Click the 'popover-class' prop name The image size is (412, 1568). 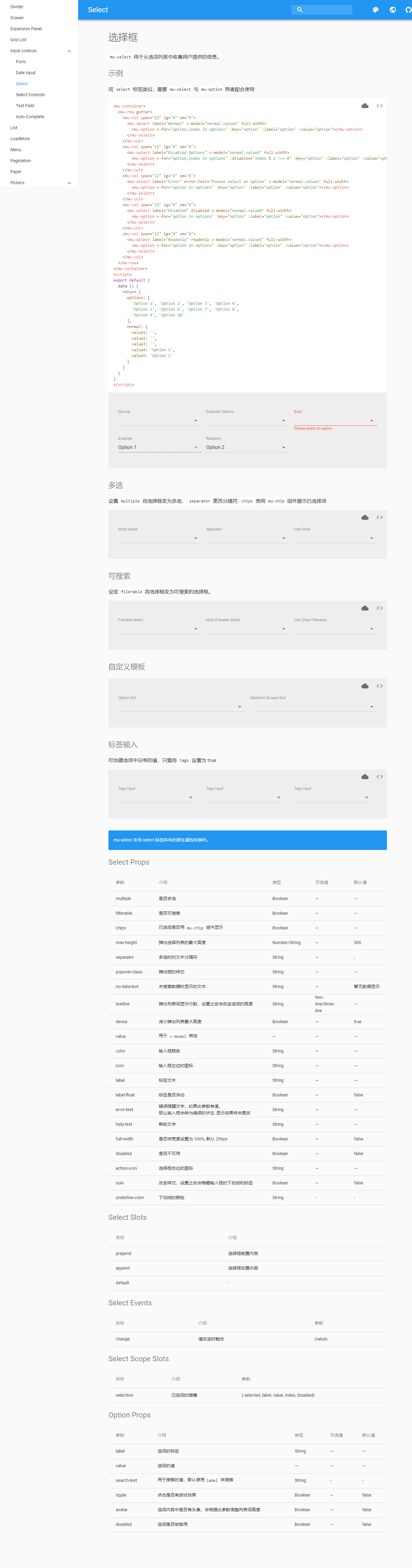click(x=129, y=972)
